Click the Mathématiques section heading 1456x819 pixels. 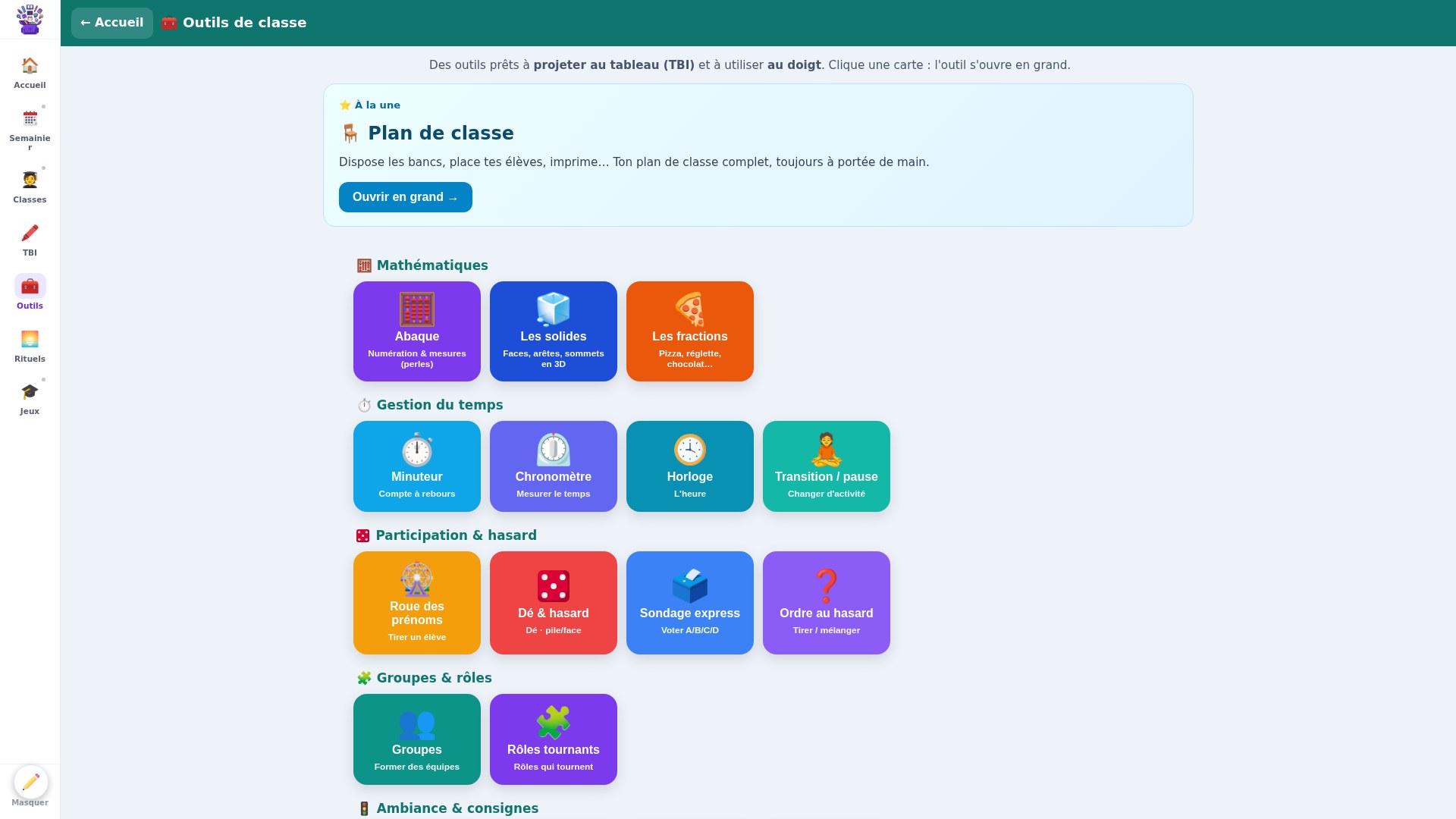click(432, 265)
